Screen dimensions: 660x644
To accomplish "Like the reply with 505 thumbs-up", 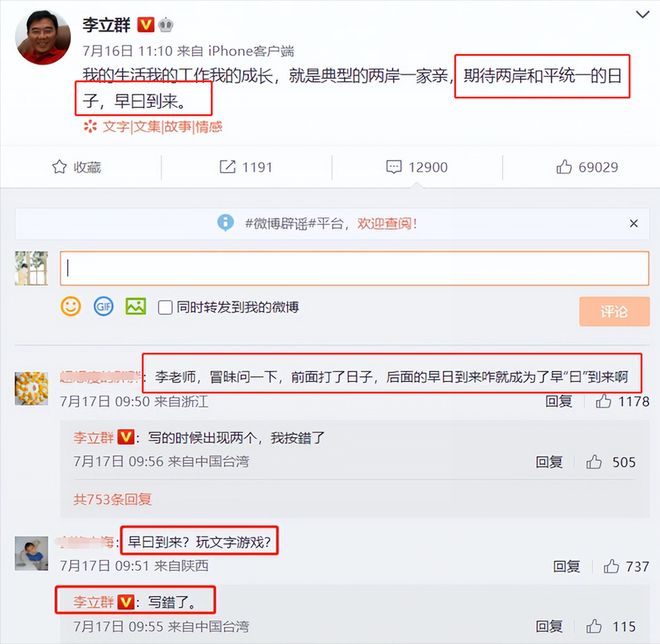I will pyautogui.click(x=594, y=462).
